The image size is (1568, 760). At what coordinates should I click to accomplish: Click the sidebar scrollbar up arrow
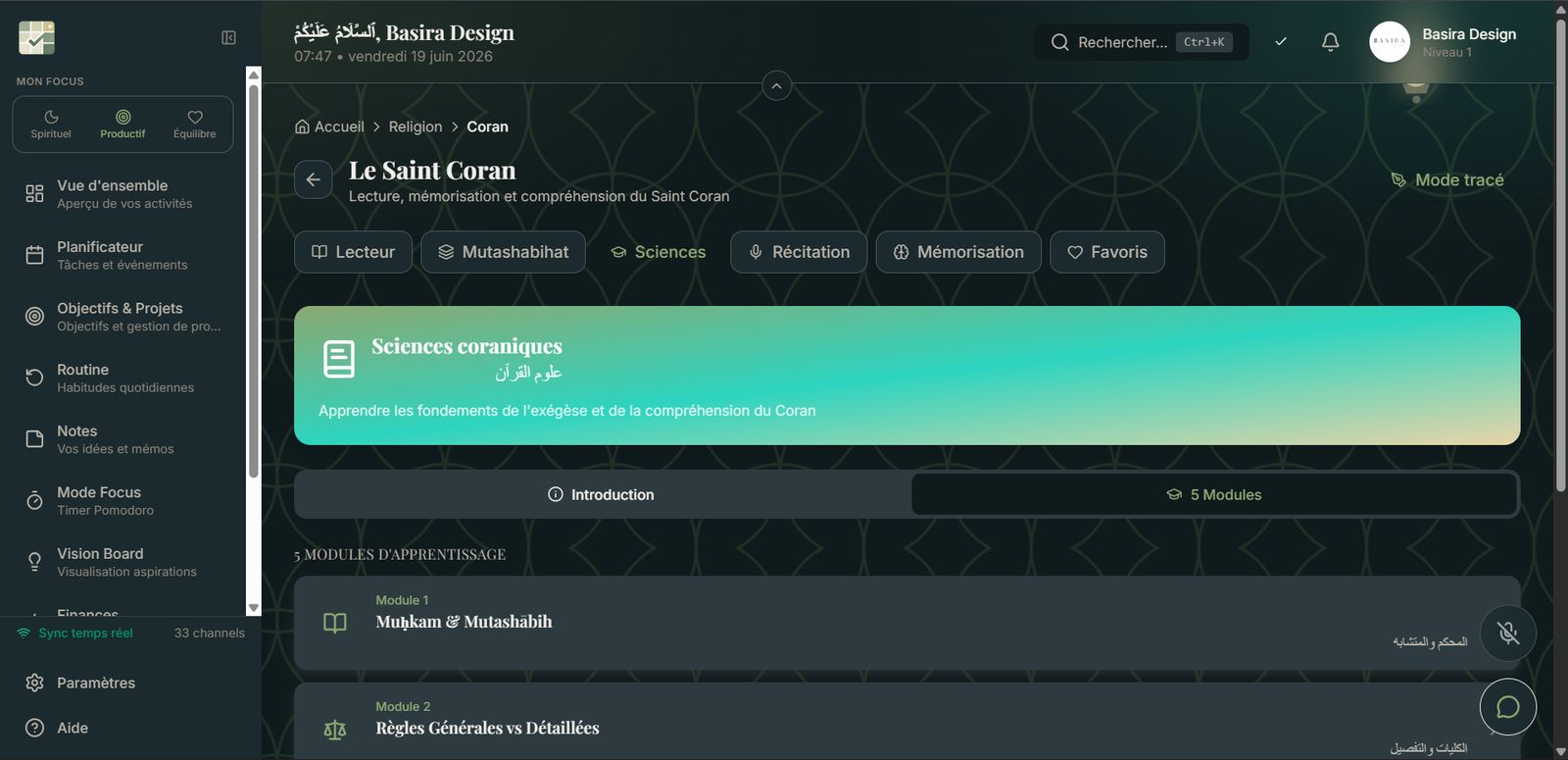(254, 75)
